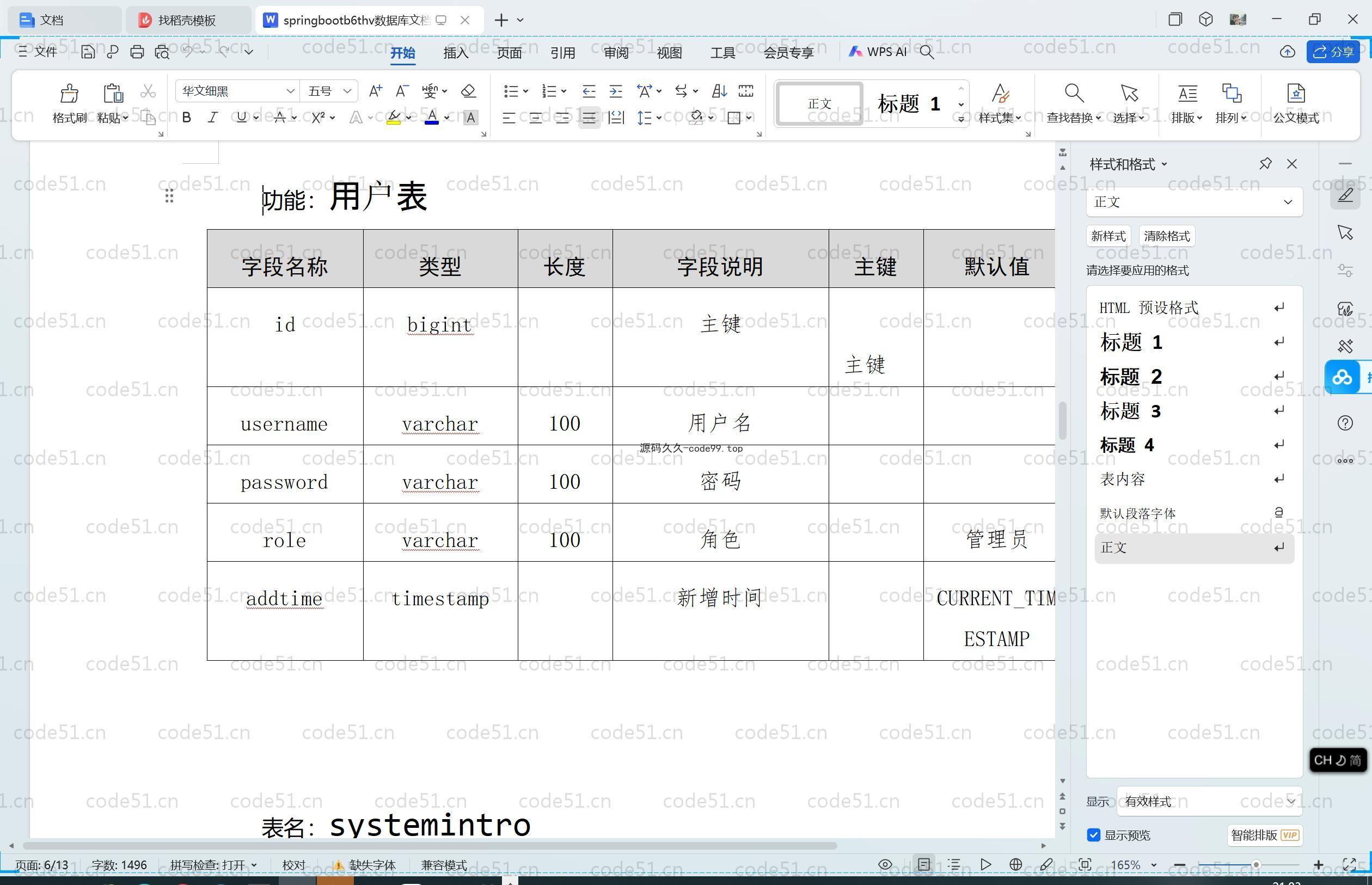This screenshot has height=885, width=1372.
Task: Decrease paragraph indent
Action: (589, 91)
